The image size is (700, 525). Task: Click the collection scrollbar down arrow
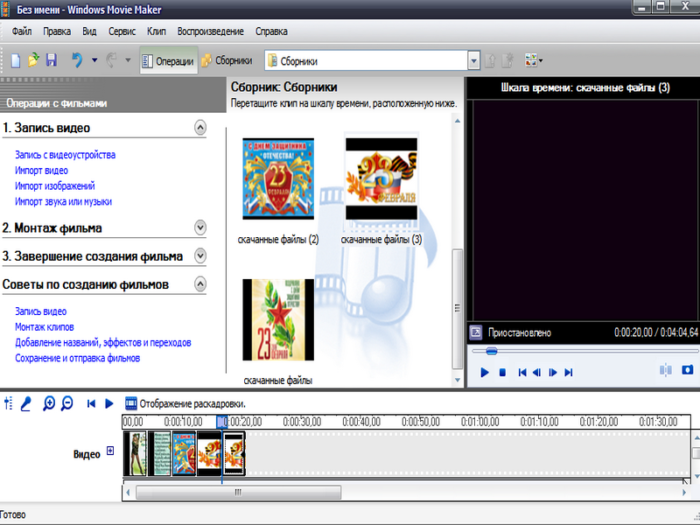point(457,380)
